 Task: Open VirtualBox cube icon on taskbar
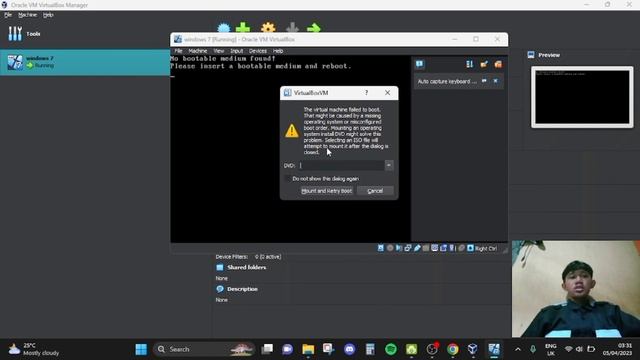473,349
